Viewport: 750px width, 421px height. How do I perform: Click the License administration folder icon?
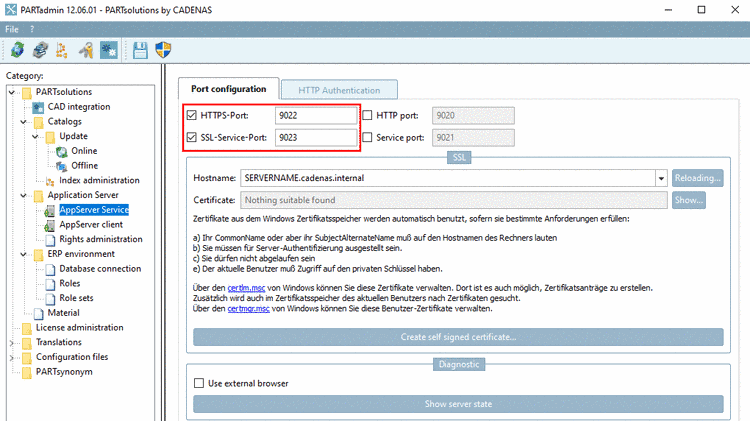tap(27, 328)
